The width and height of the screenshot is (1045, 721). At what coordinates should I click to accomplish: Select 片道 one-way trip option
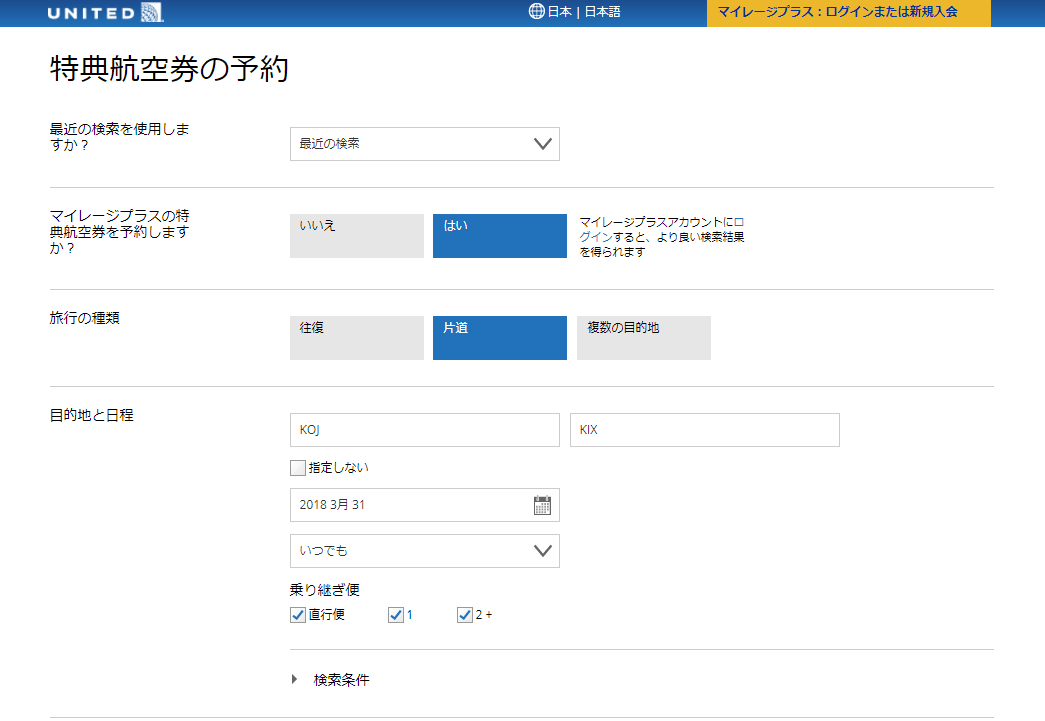coord(499,338)
